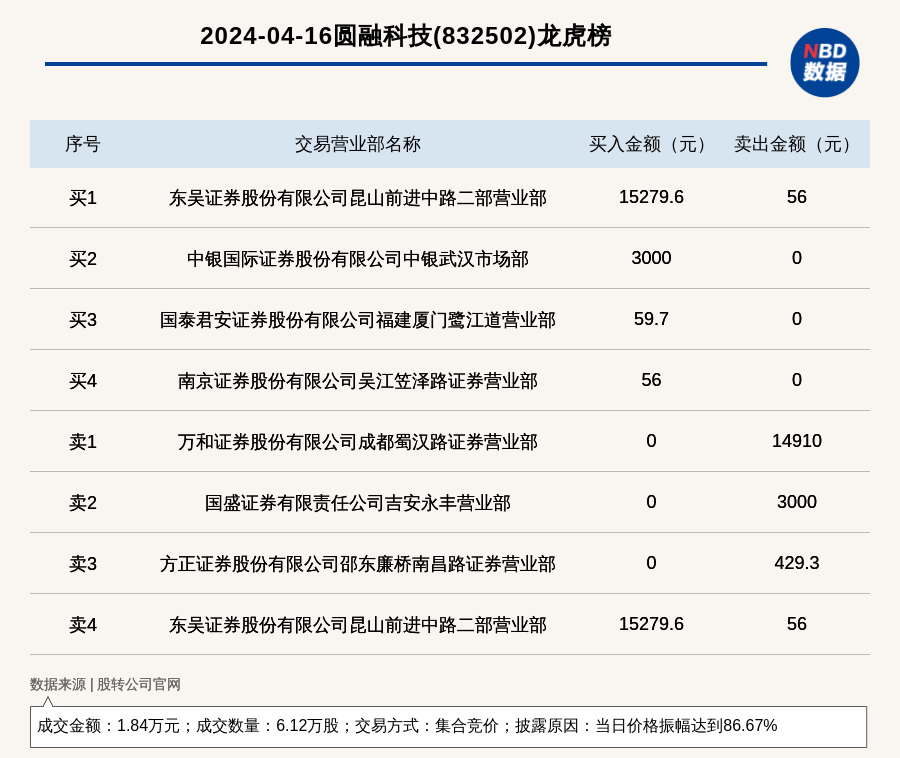The width and height of the screenshot is (900, 758).
Task: Select the 卖1 row label
Action: (x=83, y=442)
